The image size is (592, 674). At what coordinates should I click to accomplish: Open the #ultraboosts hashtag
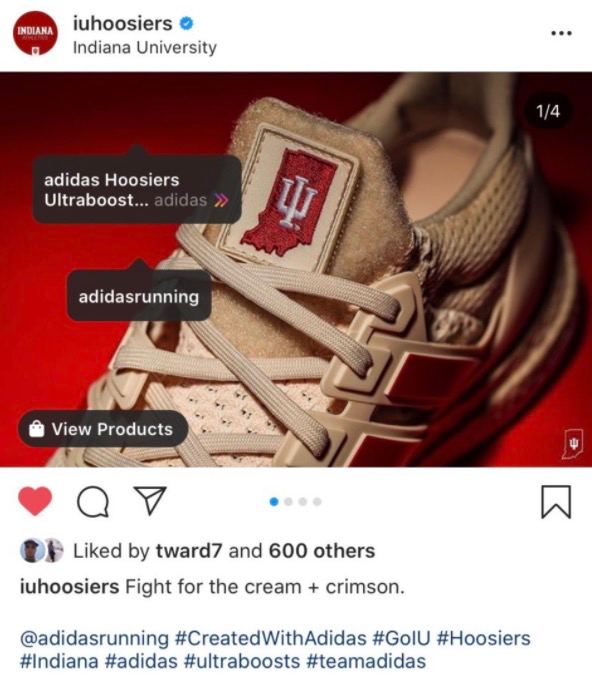pos(242,661)
